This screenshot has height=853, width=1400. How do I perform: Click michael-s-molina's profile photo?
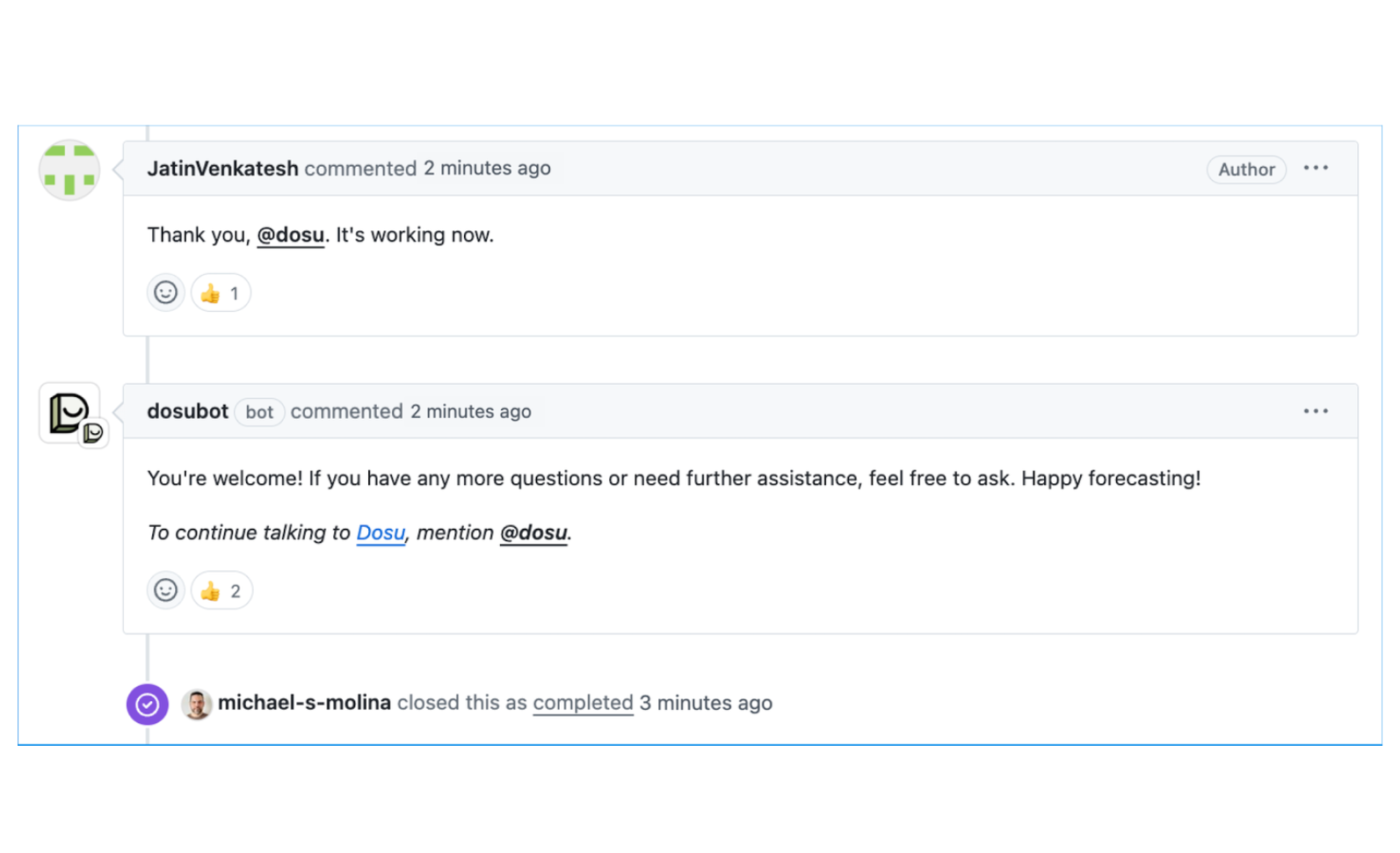[x=197, y=705]
